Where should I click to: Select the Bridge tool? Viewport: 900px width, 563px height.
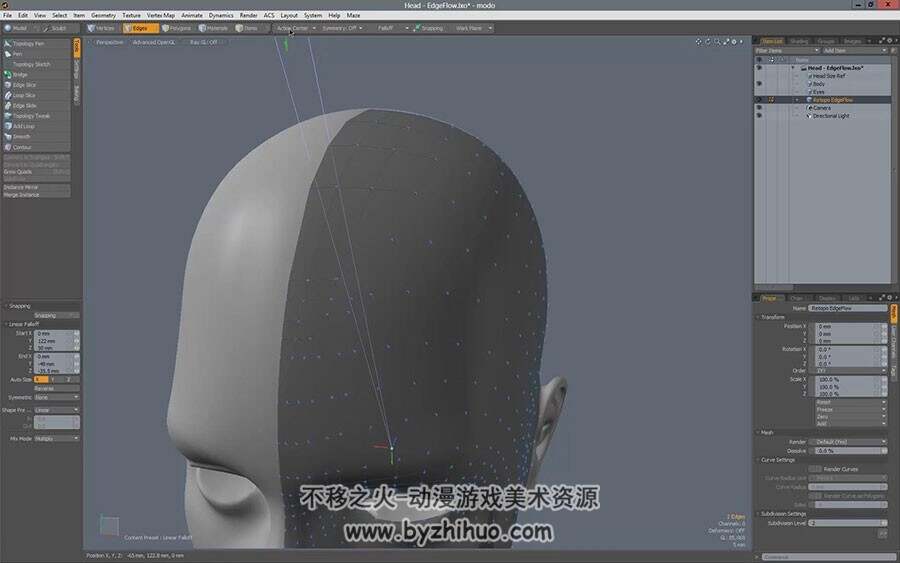36,75
